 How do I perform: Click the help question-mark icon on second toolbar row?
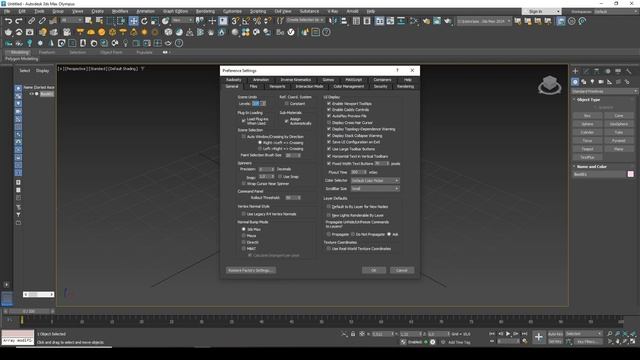pyautogui.click(x=326, y=32)
